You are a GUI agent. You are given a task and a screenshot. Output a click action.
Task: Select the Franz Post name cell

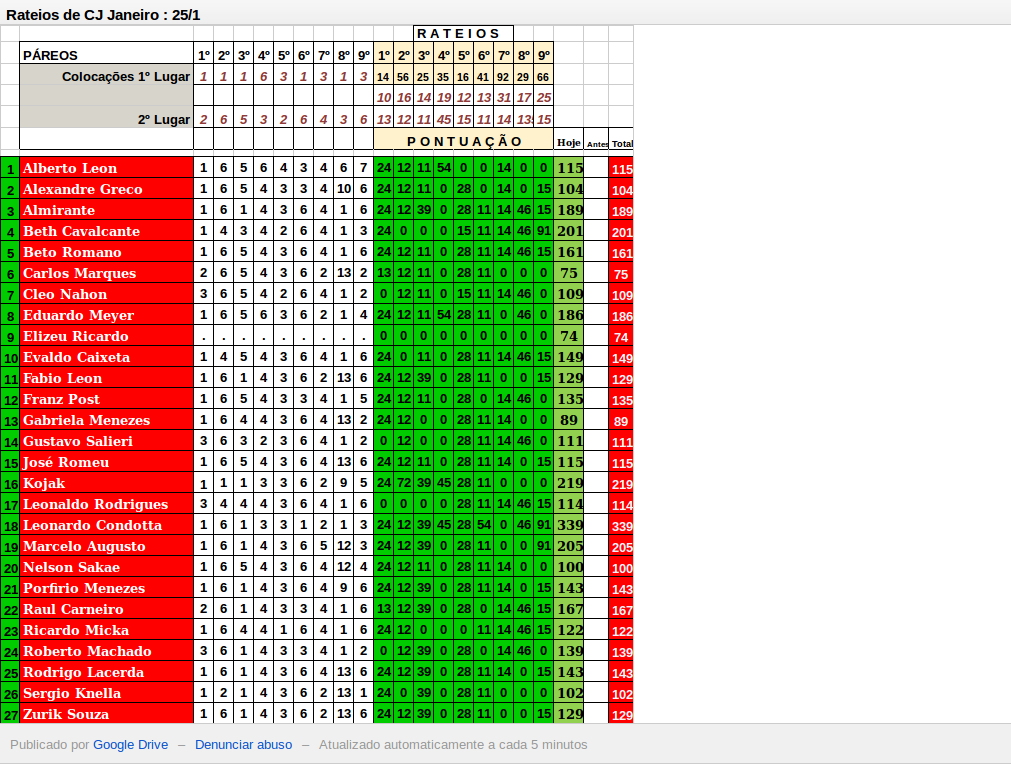106,399
